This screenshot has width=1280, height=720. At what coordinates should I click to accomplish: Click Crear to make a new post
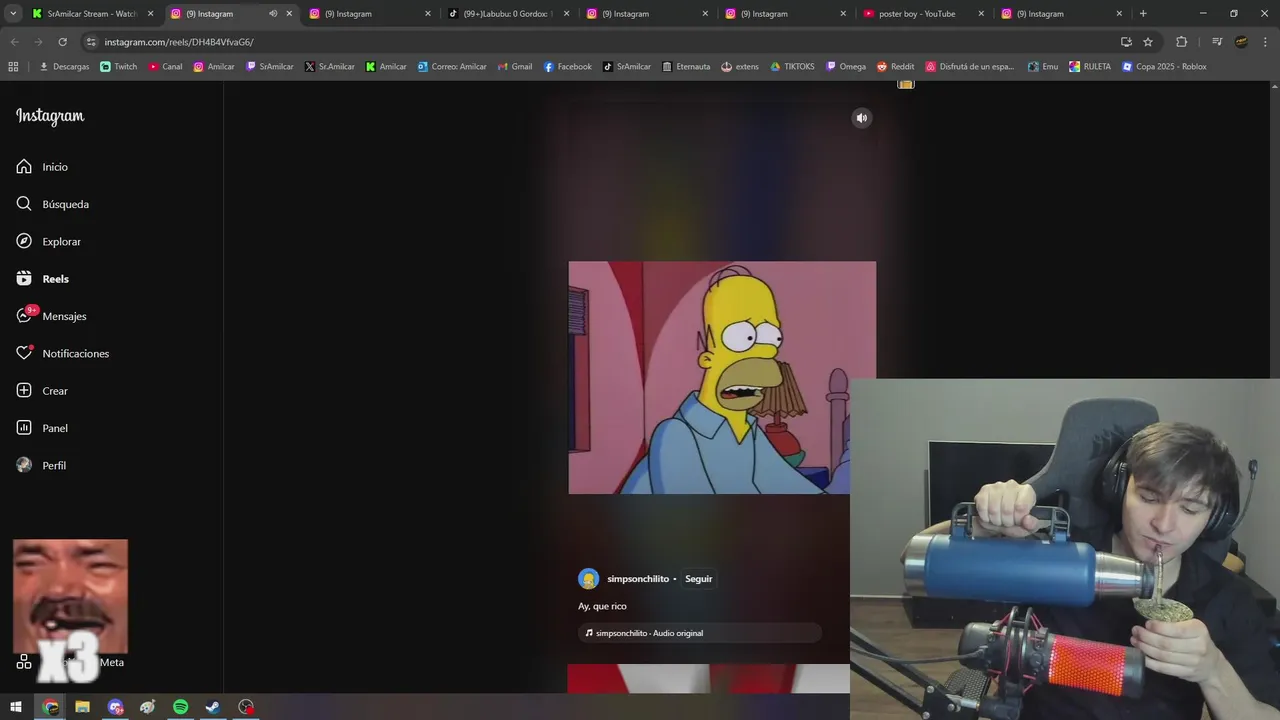coord(42,391)
